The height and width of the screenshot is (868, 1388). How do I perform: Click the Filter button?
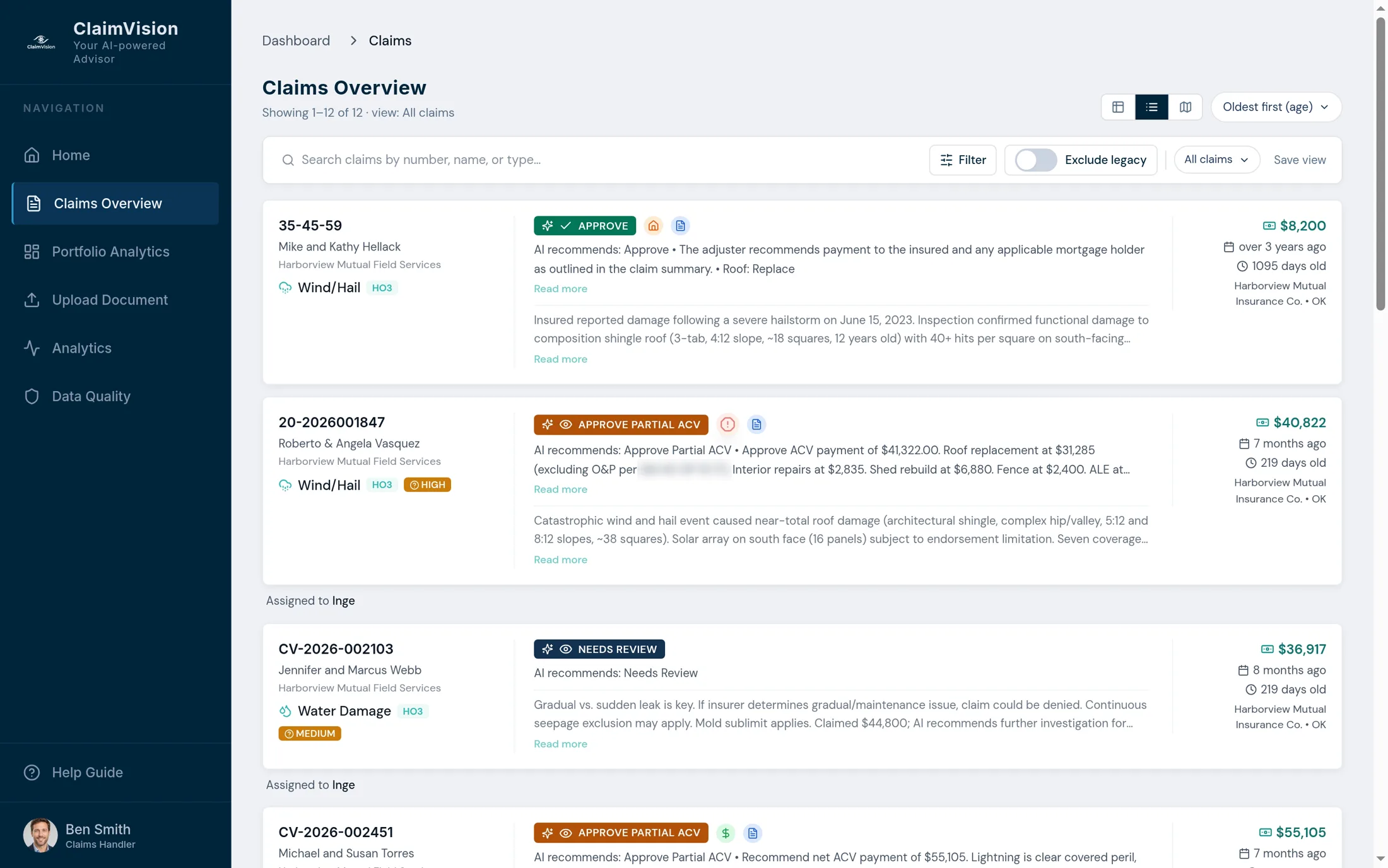tap(962, 160)
